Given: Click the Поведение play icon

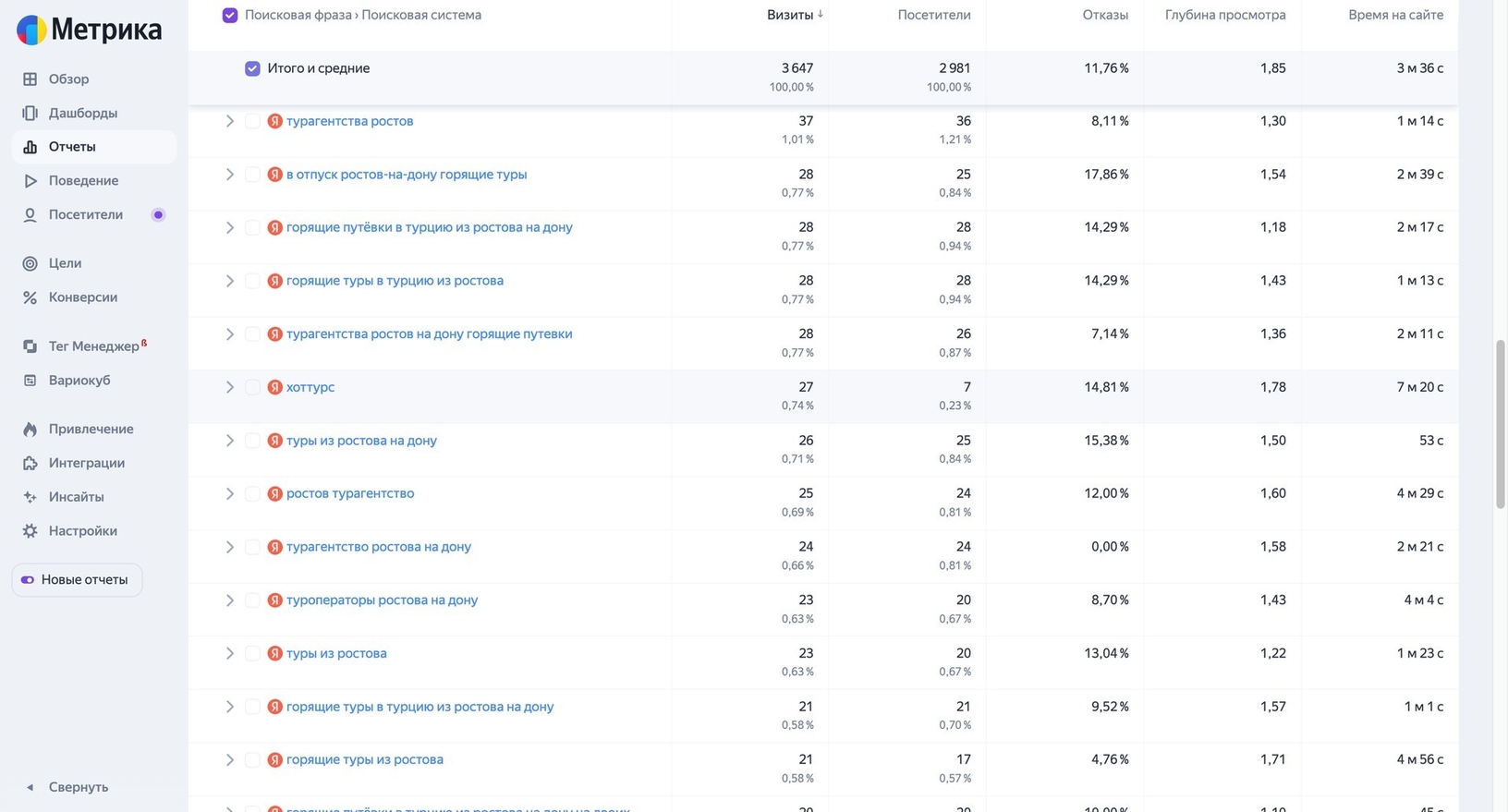Looking at the screenshot, I should [x=30, y=181].
